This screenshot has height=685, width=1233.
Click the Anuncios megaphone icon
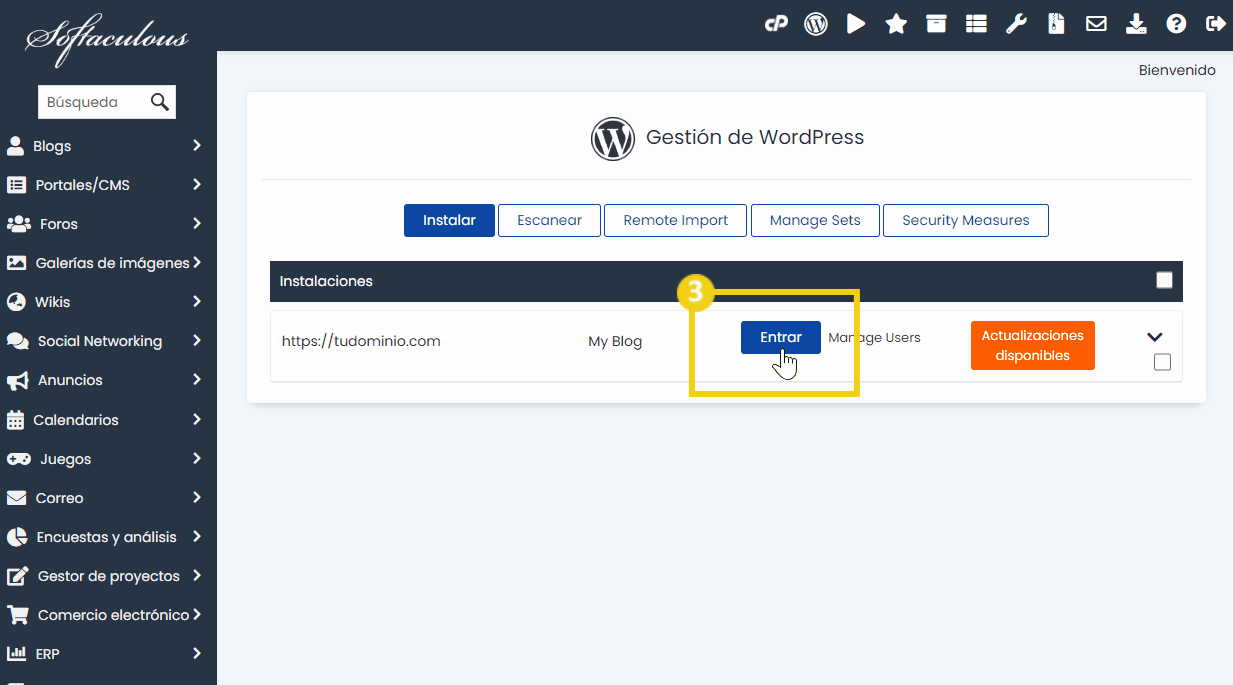[x=17, y=381]
